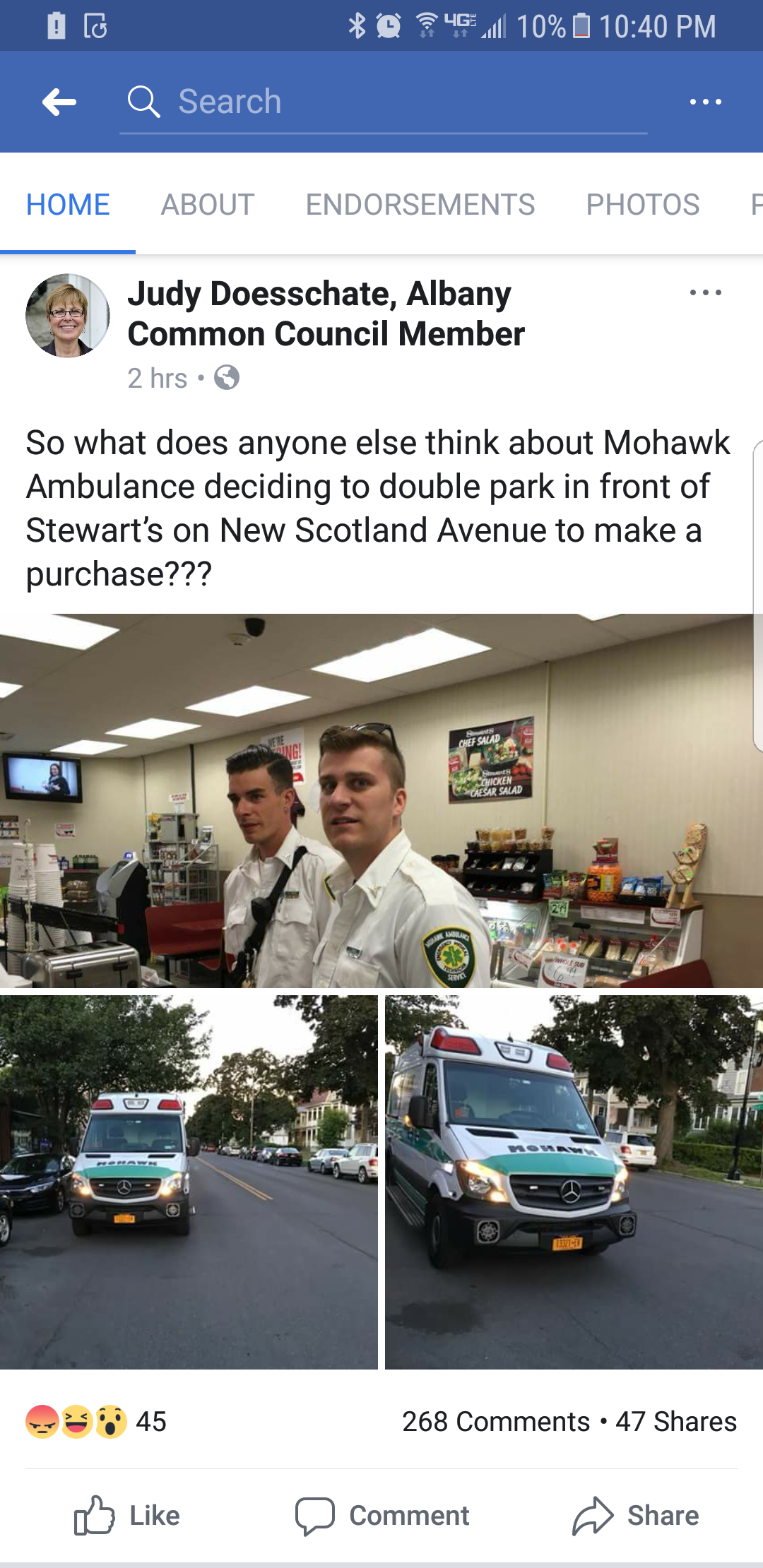
Task: Open the Photos tab
Action: click(x=643, y=205)
